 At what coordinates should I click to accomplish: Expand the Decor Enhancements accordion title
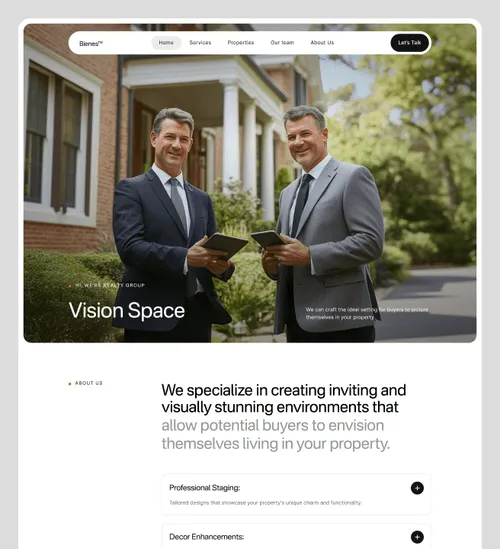pyautogui.click(x=207, y=537)
